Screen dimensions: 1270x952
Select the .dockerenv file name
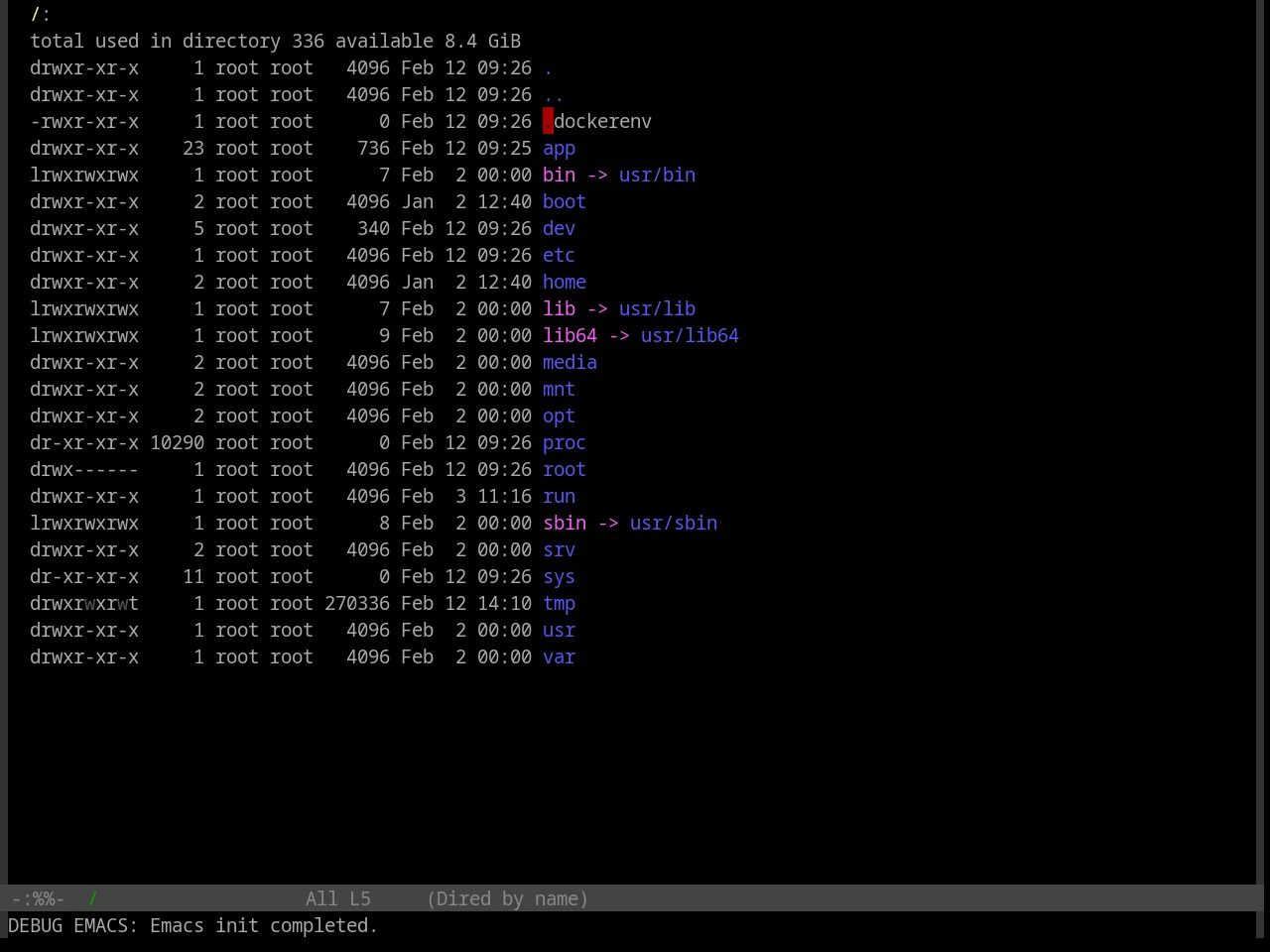[597, 121]
